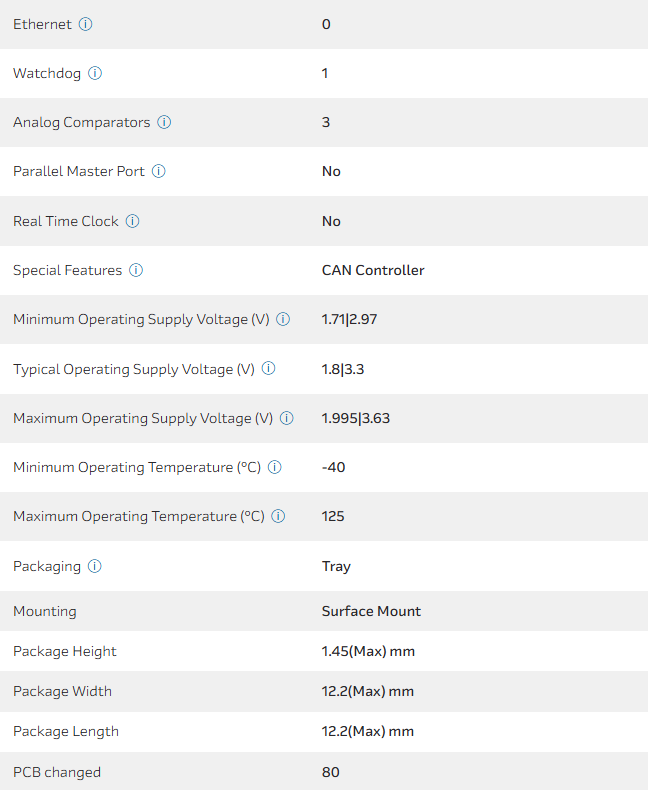
Task: Click the Surface Mount mounting value
Action: (x=371, y=611)
